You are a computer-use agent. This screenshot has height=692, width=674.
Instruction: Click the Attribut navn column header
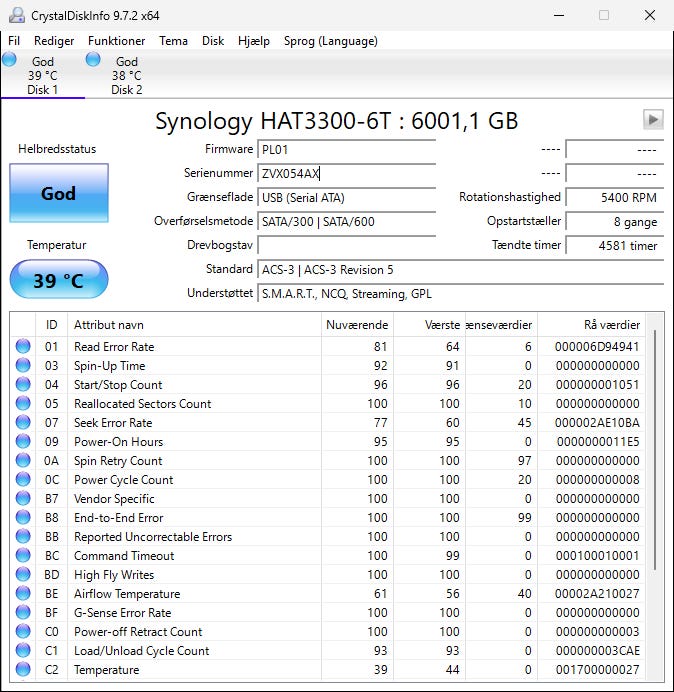click(109, 325)
